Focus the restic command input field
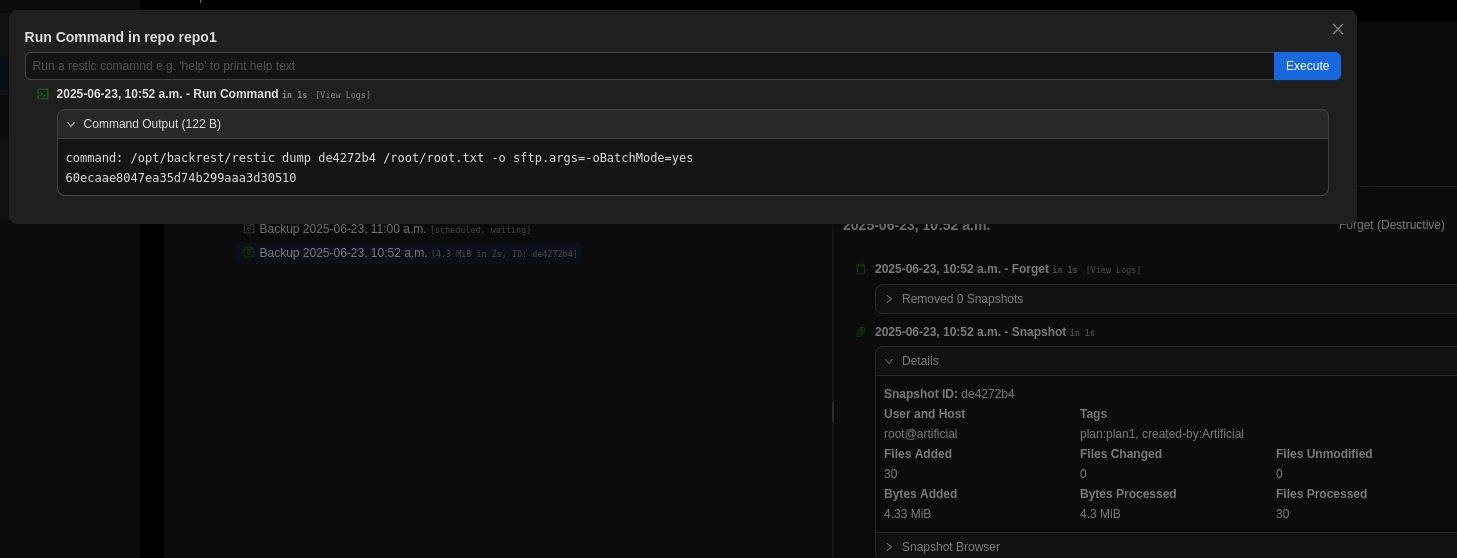 650,66
